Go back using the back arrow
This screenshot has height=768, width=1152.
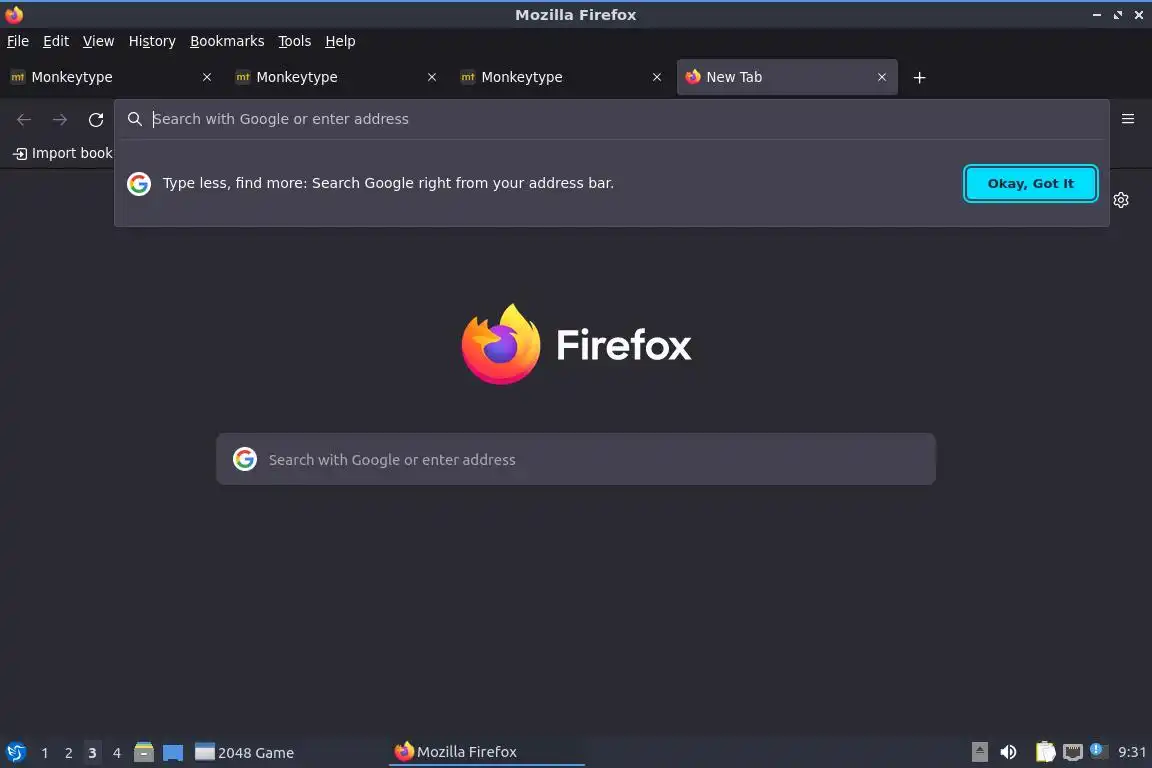(24, 120)
